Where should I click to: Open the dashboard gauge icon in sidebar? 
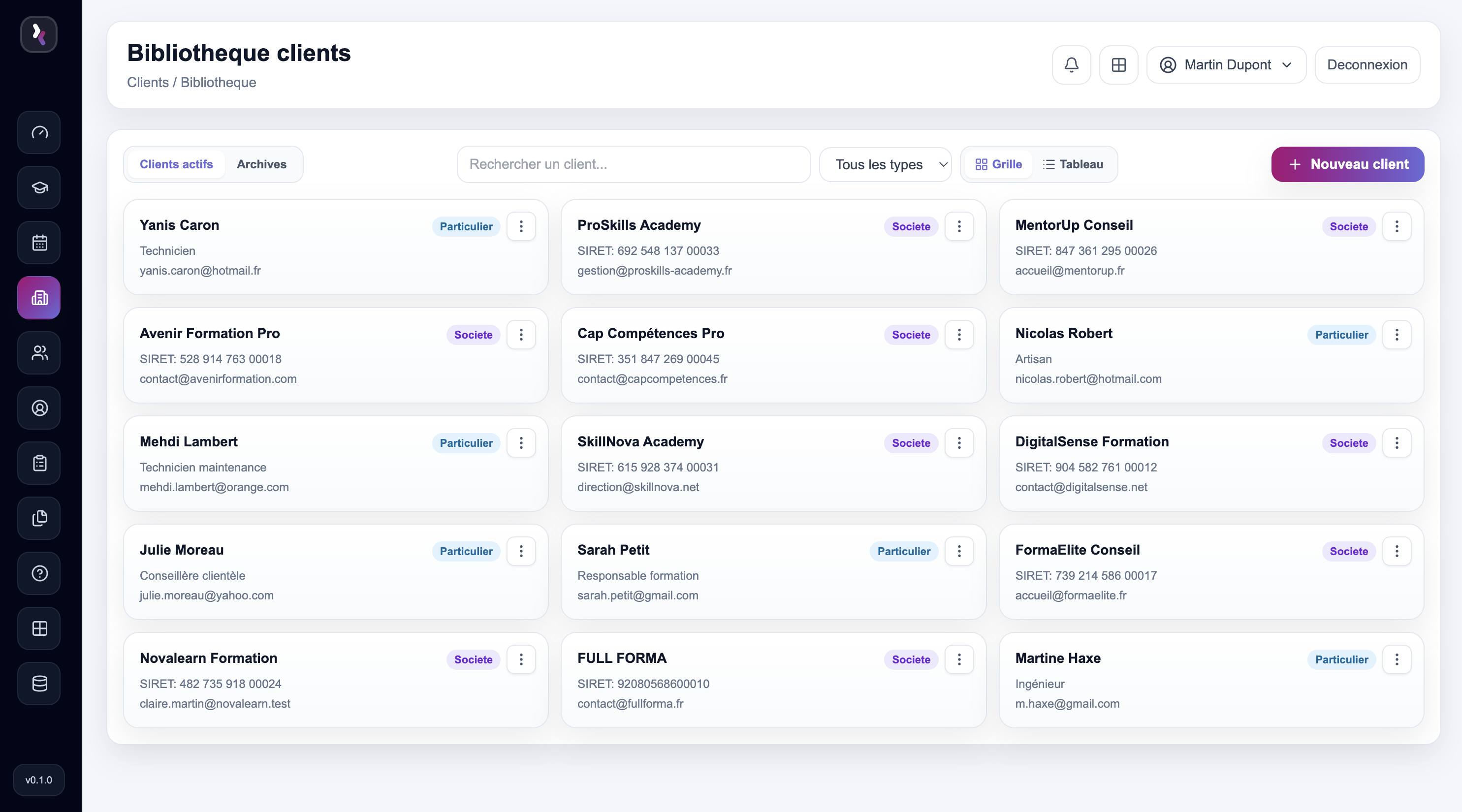tap(39, 133)
